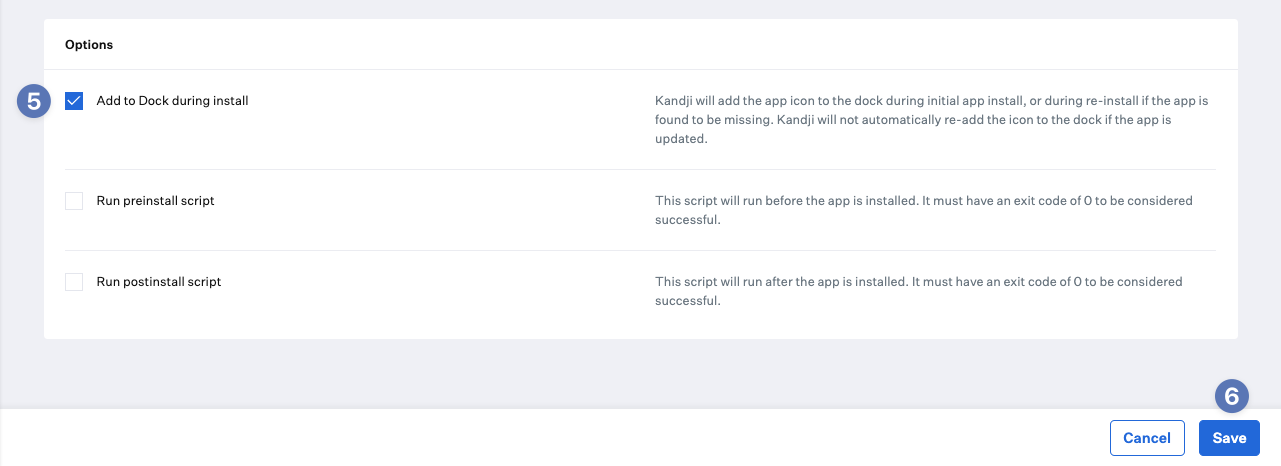Click gray page background below the Options card
This screenshot has height=466, width=1281.
[x=640, y=372]
